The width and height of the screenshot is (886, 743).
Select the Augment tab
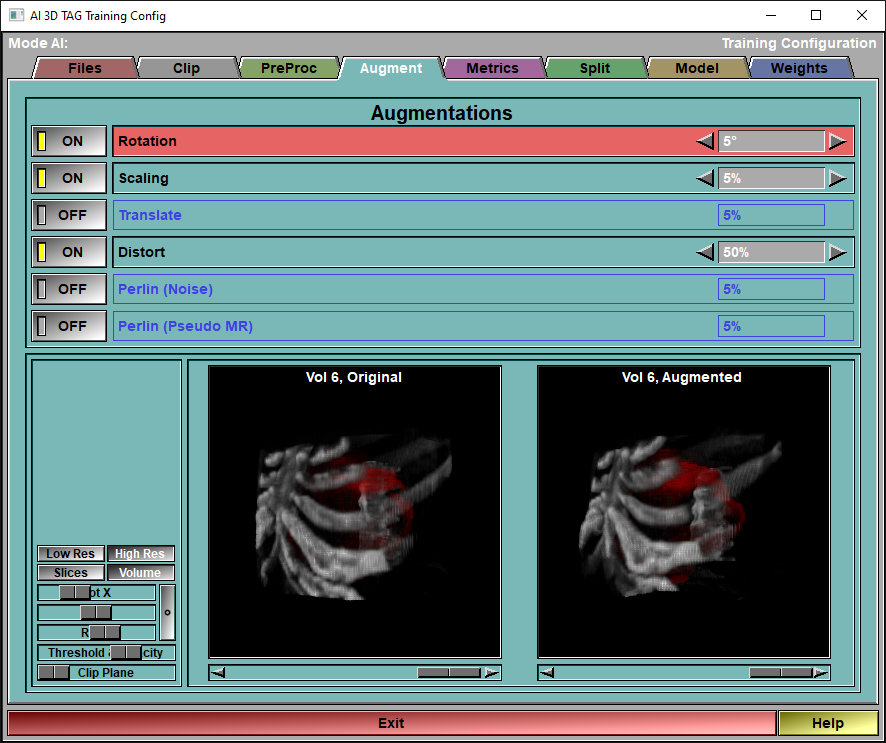[391, 68]
